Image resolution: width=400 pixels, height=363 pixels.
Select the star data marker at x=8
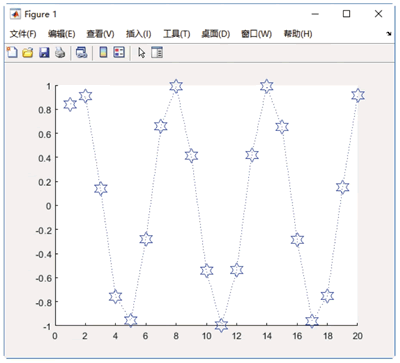[x=176, y=86]
